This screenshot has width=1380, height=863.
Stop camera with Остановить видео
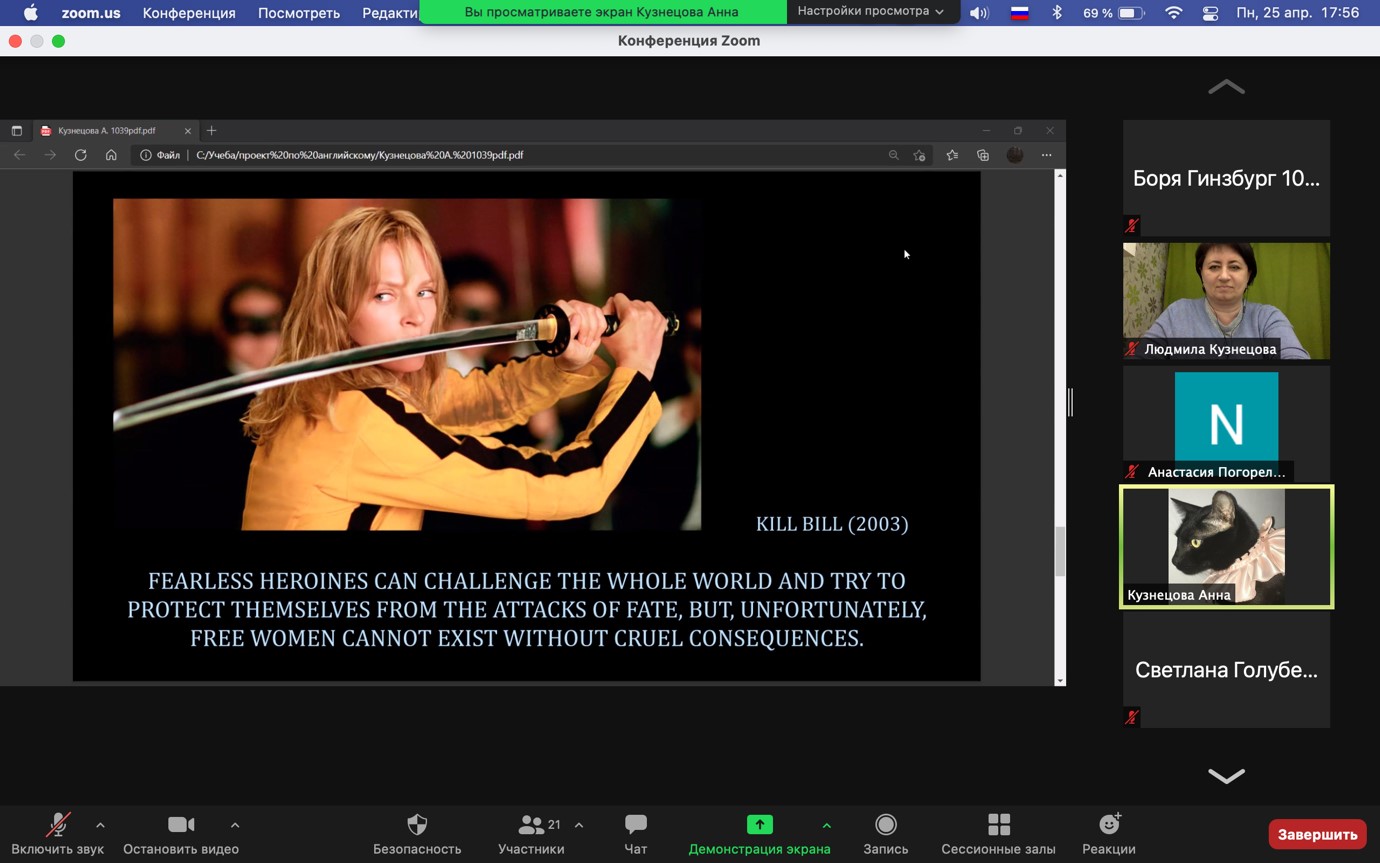[181, 834]
